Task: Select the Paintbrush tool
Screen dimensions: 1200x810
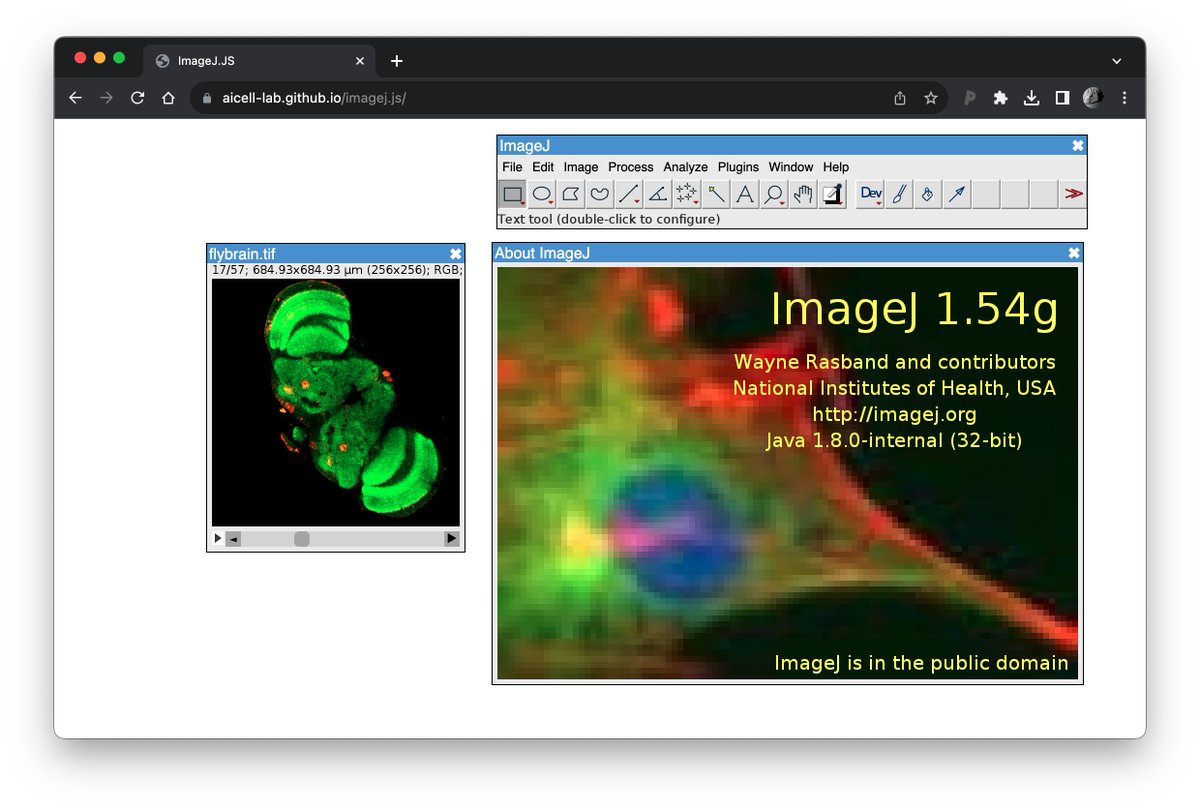Action: tap(900, 194)
